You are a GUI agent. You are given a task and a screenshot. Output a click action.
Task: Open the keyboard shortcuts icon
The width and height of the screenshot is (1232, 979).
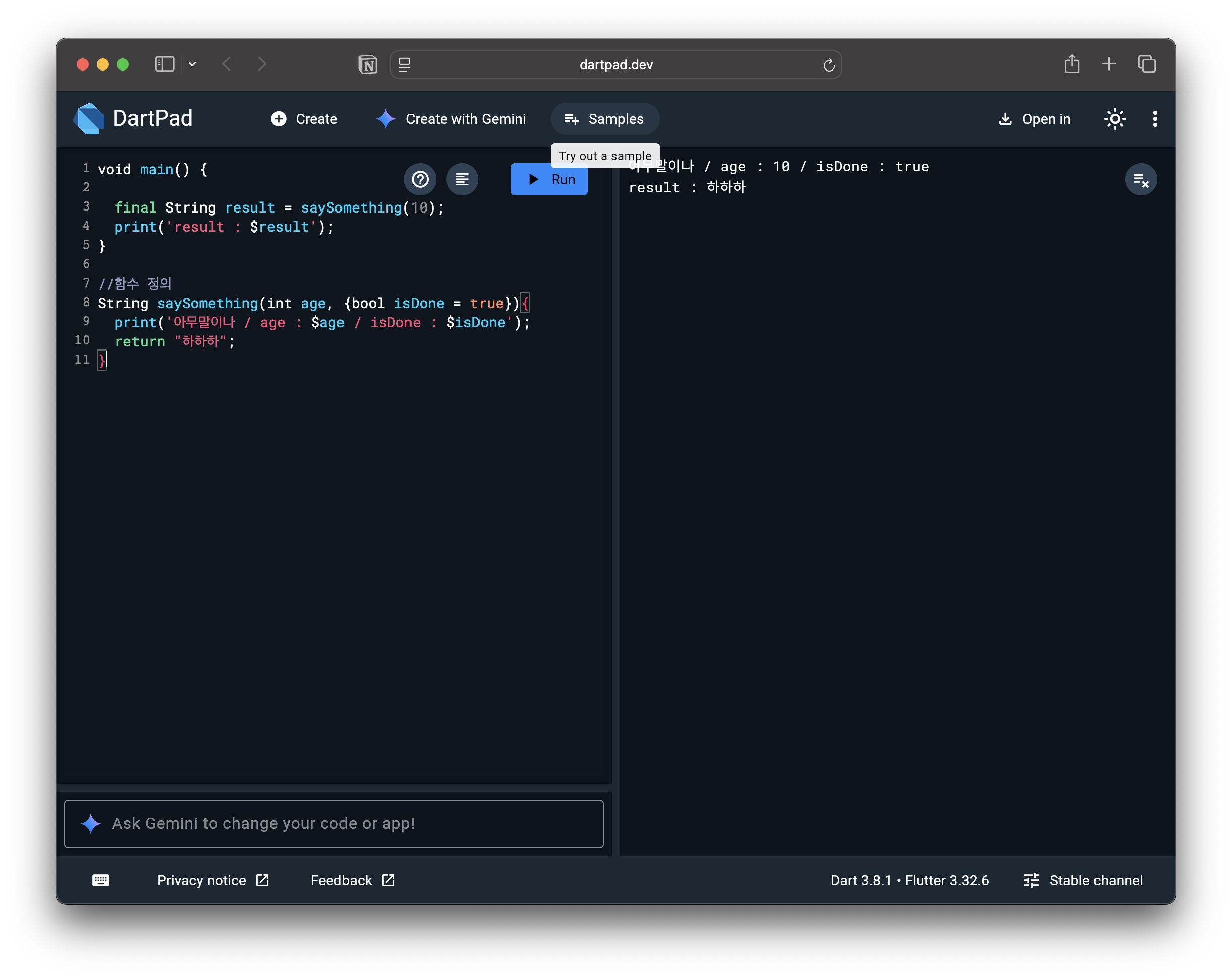coord(101,880)
